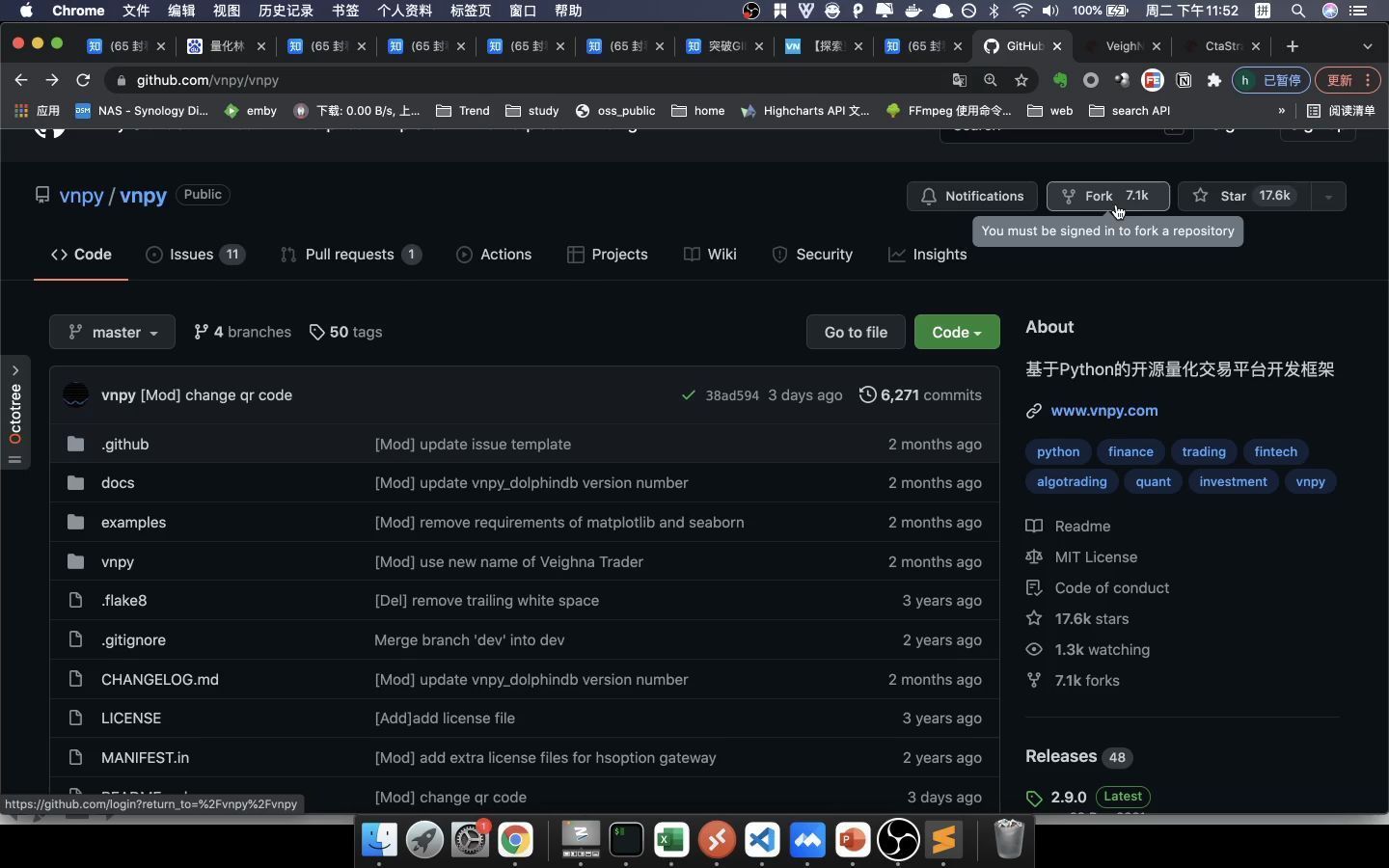Viewport: 1389px width, 868px height.
Task: Open the Insights tab
Action: [928, 255]
